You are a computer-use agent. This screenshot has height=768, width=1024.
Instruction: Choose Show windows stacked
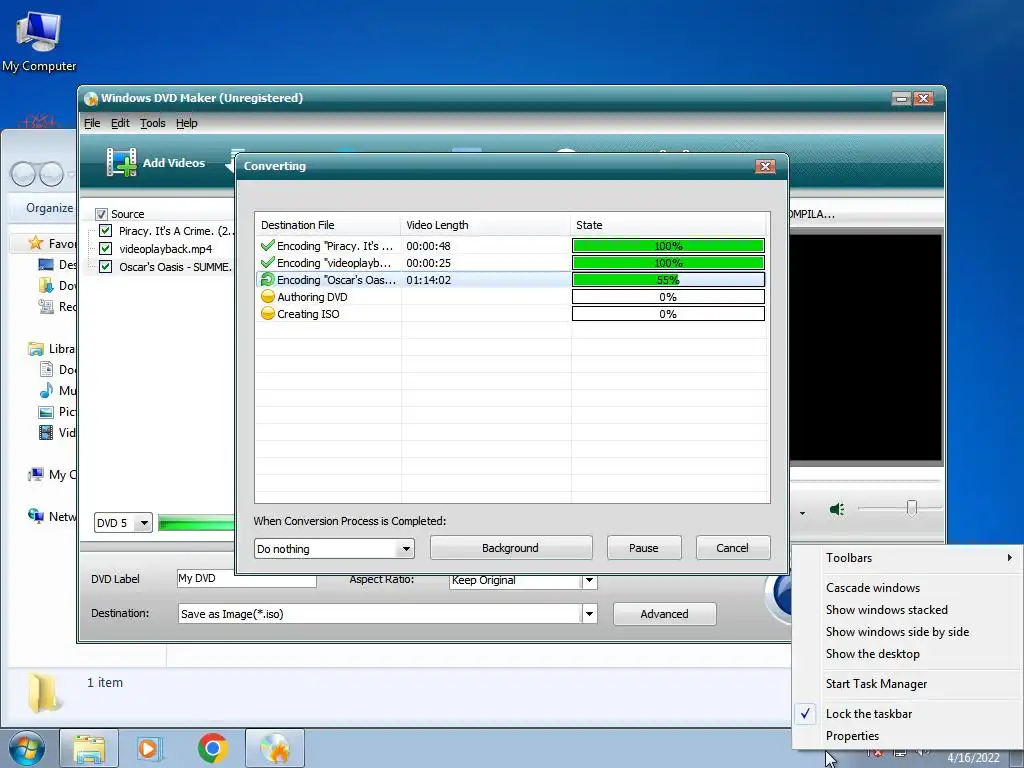[886, 610]
